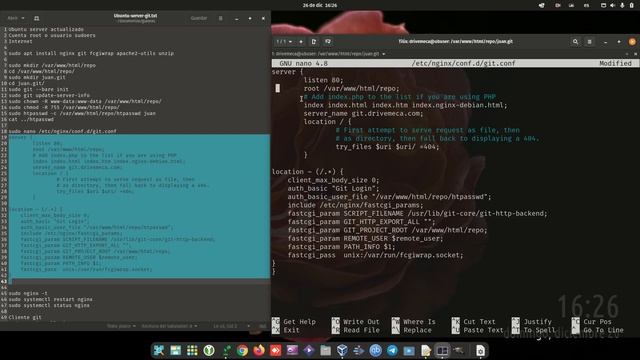640x360 pixels.
Task: Open the Tilix icon in the dock
Action: coord(442,351)
